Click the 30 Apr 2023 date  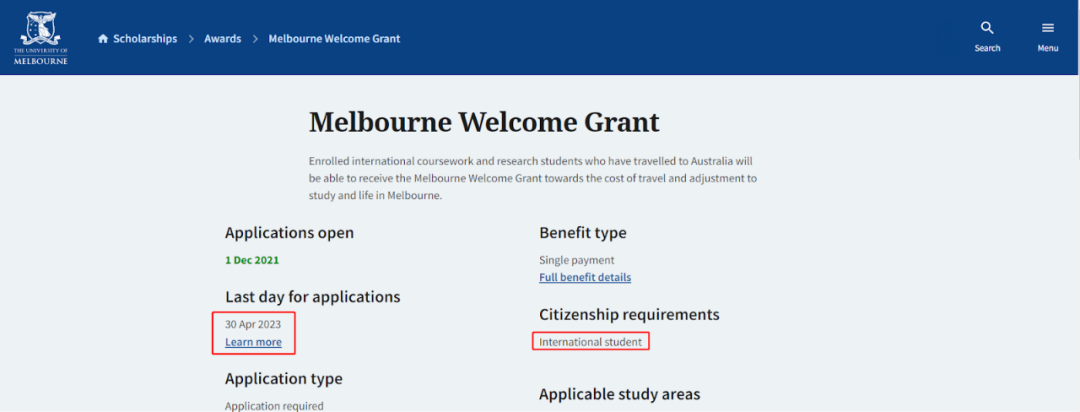pos(253,323)
